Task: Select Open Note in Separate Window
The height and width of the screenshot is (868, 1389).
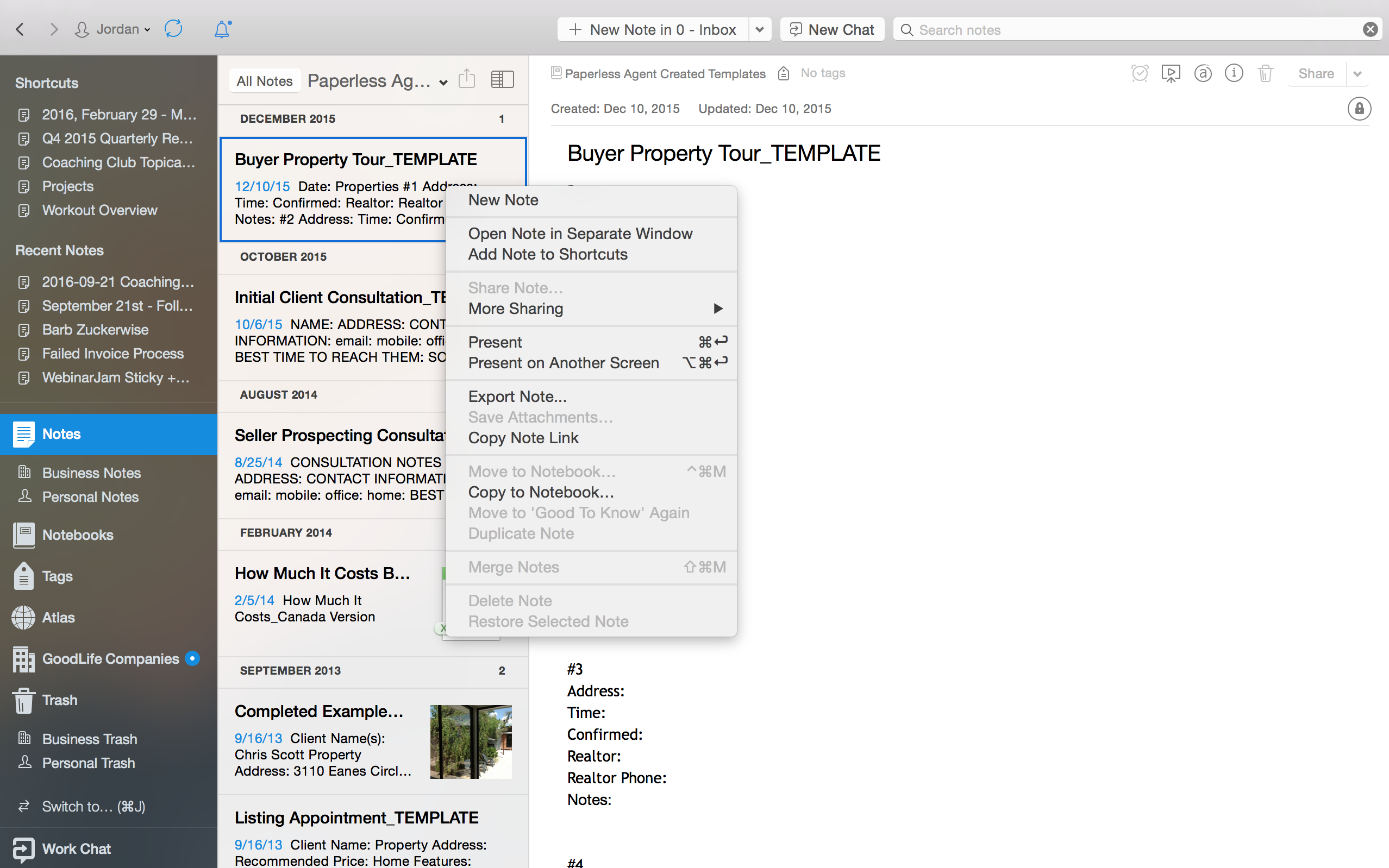Action: 580,234
